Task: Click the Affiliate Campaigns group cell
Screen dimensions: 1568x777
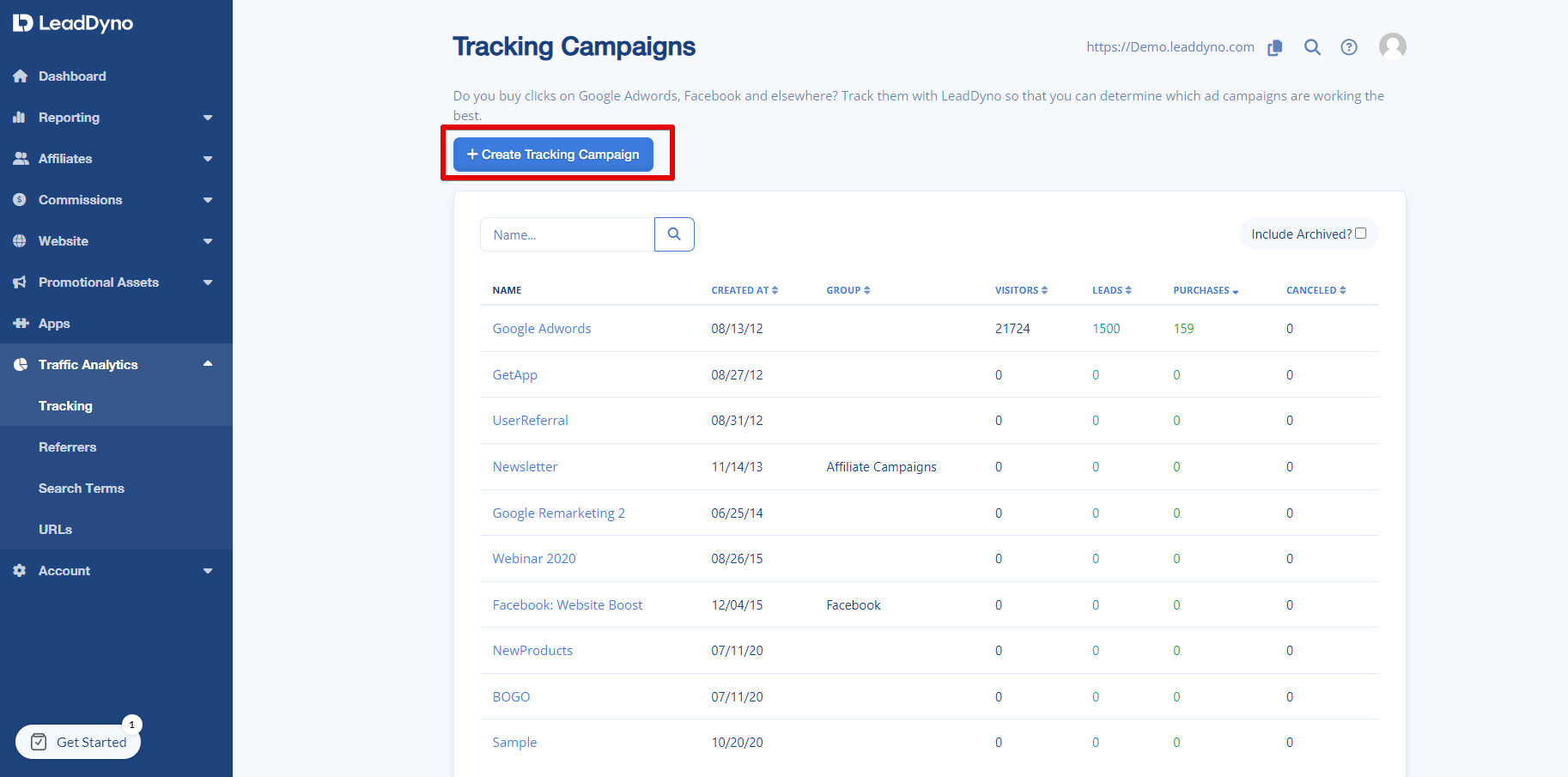Action: click(881, 467)
